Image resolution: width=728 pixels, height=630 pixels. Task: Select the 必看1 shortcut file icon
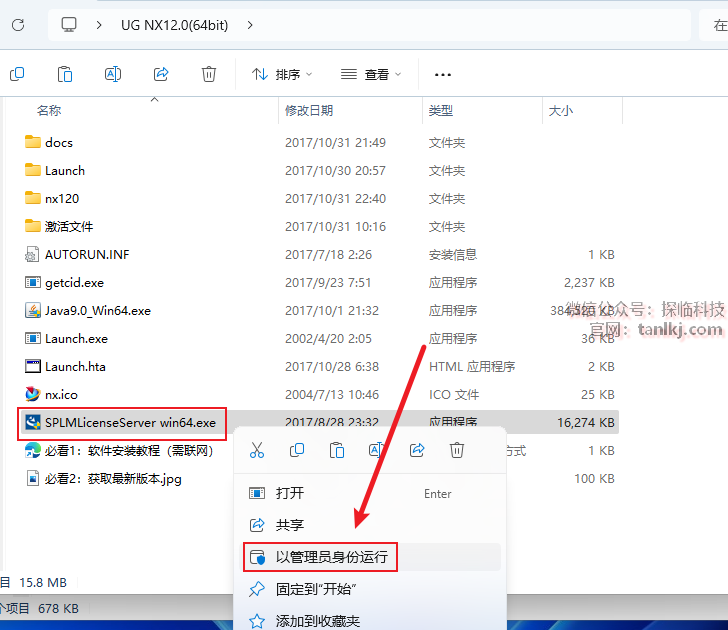coord(32,450)
